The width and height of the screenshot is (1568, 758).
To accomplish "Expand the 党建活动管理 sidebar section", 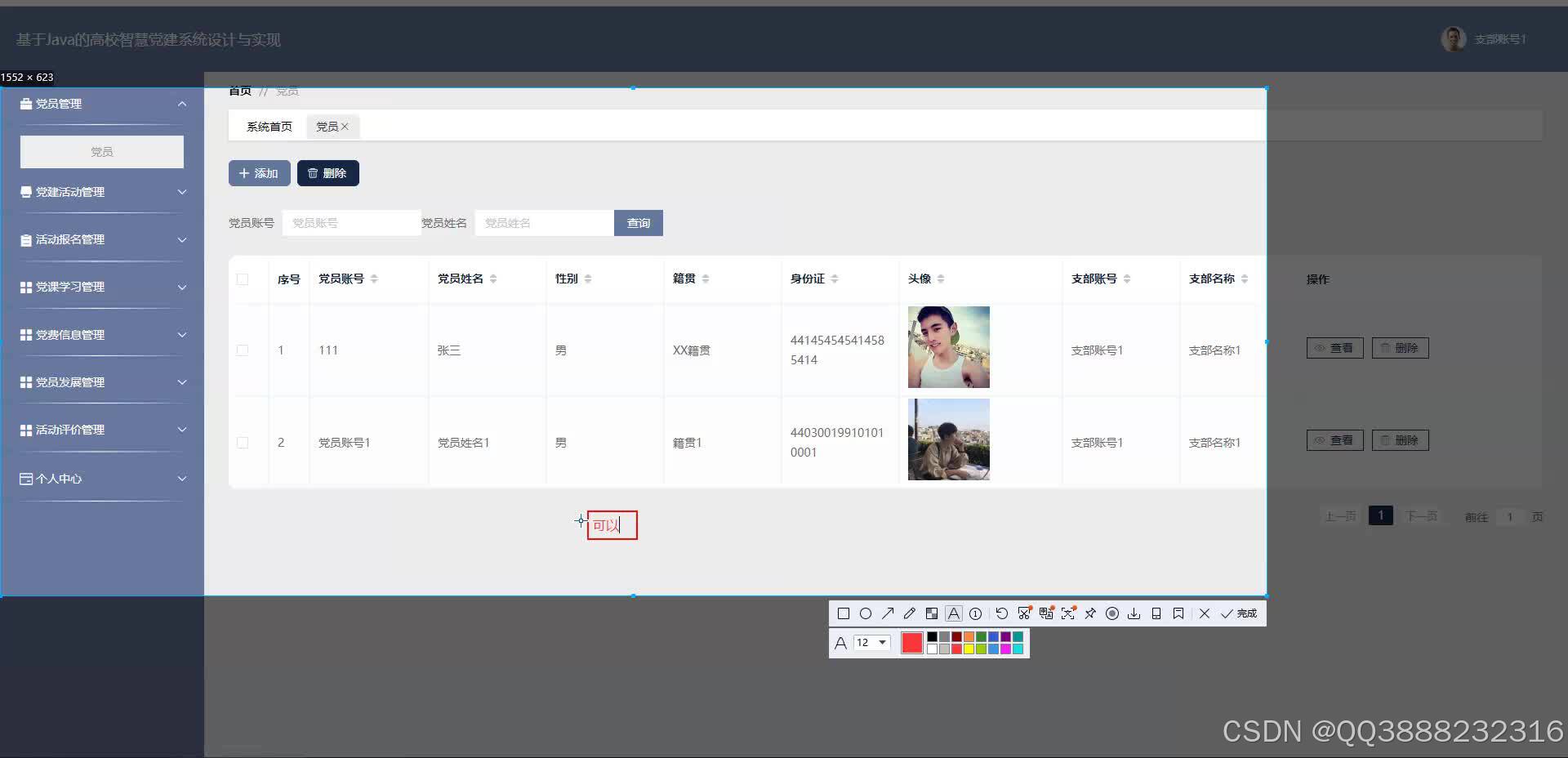I will pyautogui.click(x=101, y=191).
